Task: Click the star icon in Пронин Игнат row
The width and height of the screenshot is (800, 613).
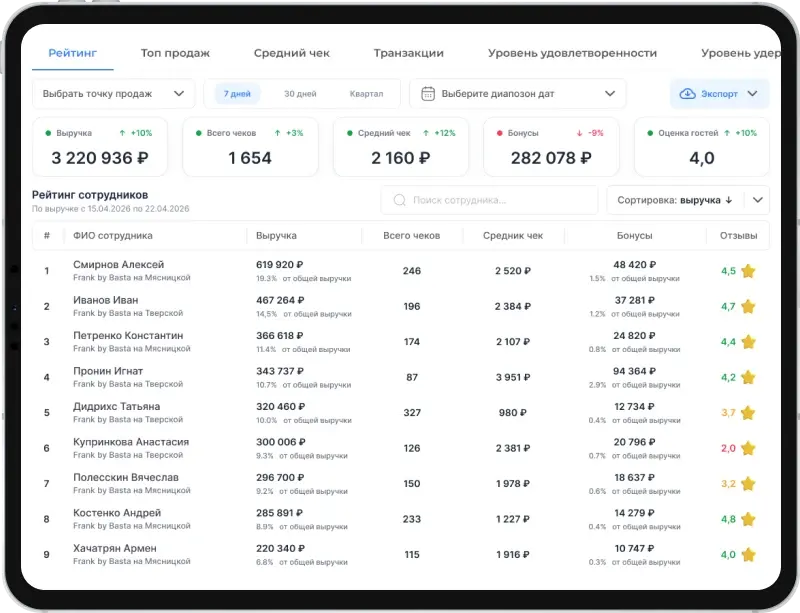Action: [x=748, y=377]
